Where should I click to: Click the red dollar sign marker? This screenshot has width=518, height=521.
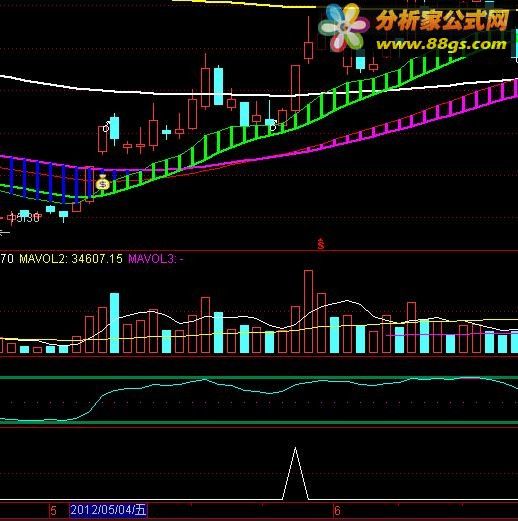321,244
